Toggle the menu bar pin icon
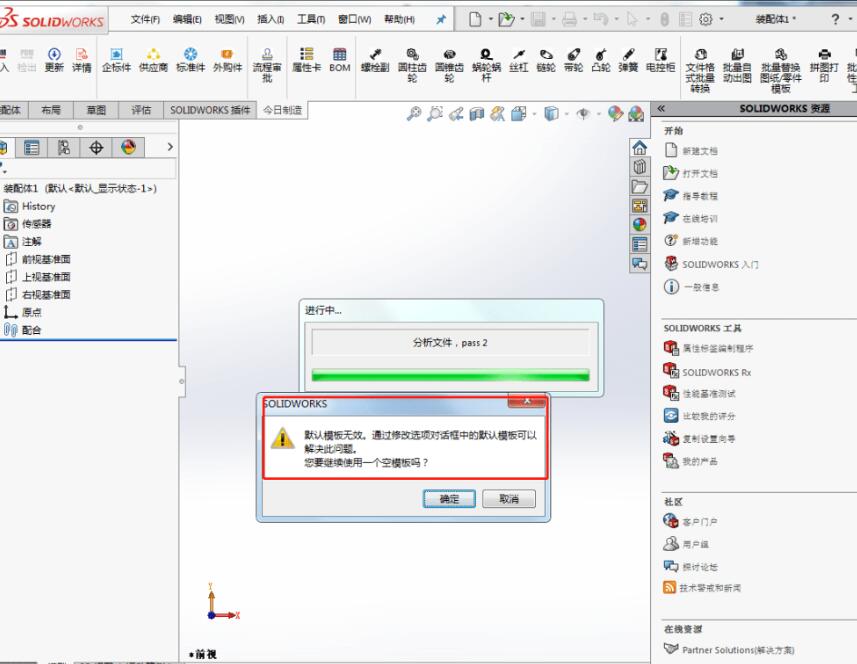 pyautogui.click(x=441, y=19)
